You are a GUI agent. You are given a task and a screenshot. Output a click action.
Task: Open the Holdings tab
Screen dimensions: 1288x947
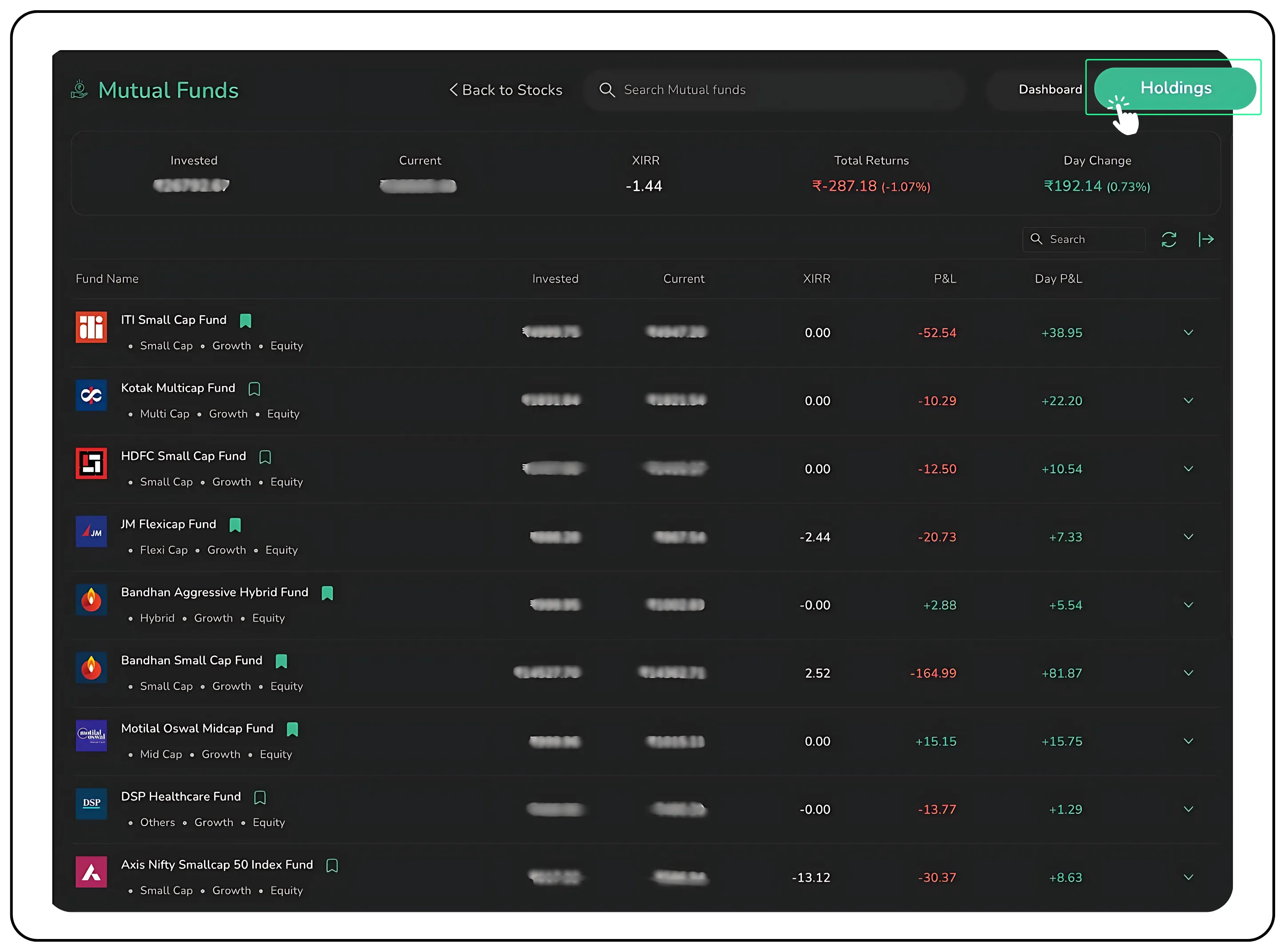pos(1175,88)
